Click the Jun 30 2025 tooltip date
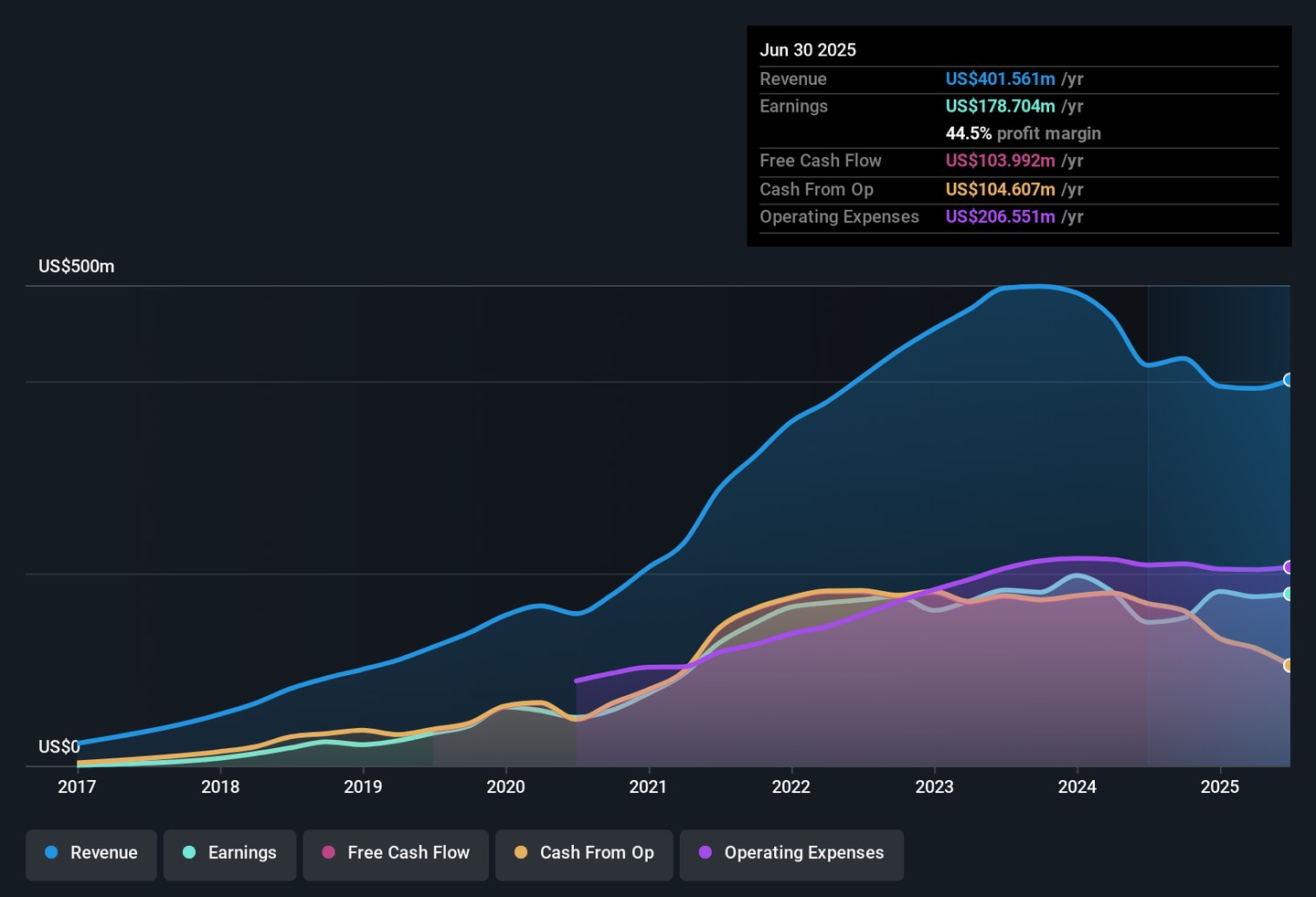1316x897 pixels. pos(808,50)
